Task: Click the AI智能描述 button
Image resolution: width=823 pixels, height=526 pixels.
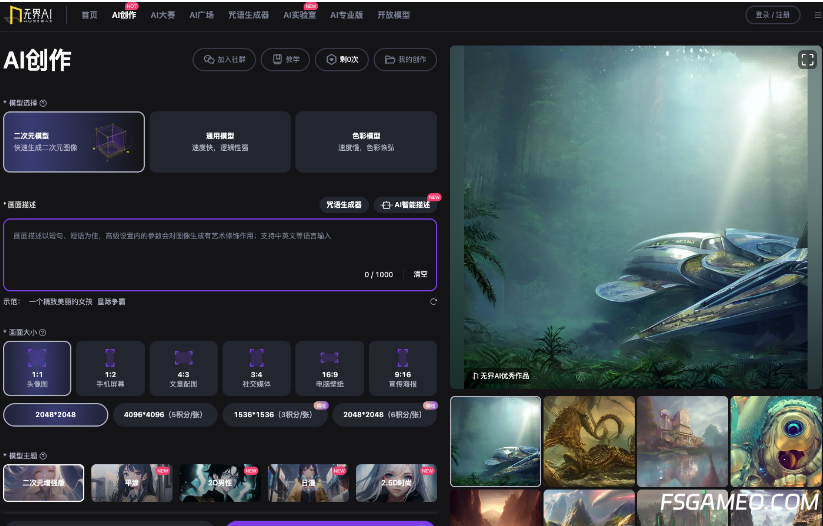Action: 406,205
